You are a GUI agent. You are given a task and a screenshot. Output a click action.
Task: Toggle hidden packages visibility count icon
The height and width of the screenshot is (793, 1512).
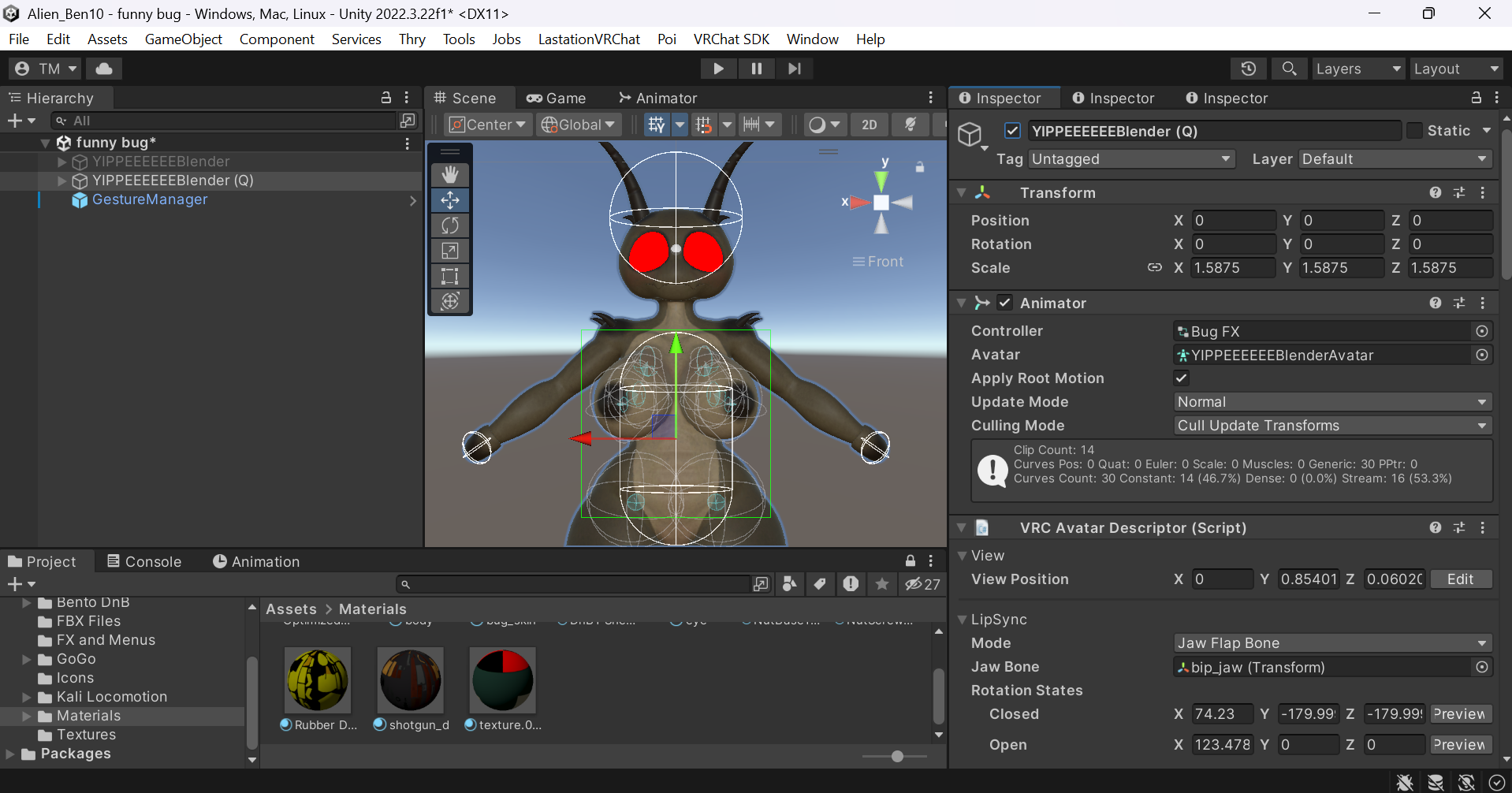tap(922, 584)
